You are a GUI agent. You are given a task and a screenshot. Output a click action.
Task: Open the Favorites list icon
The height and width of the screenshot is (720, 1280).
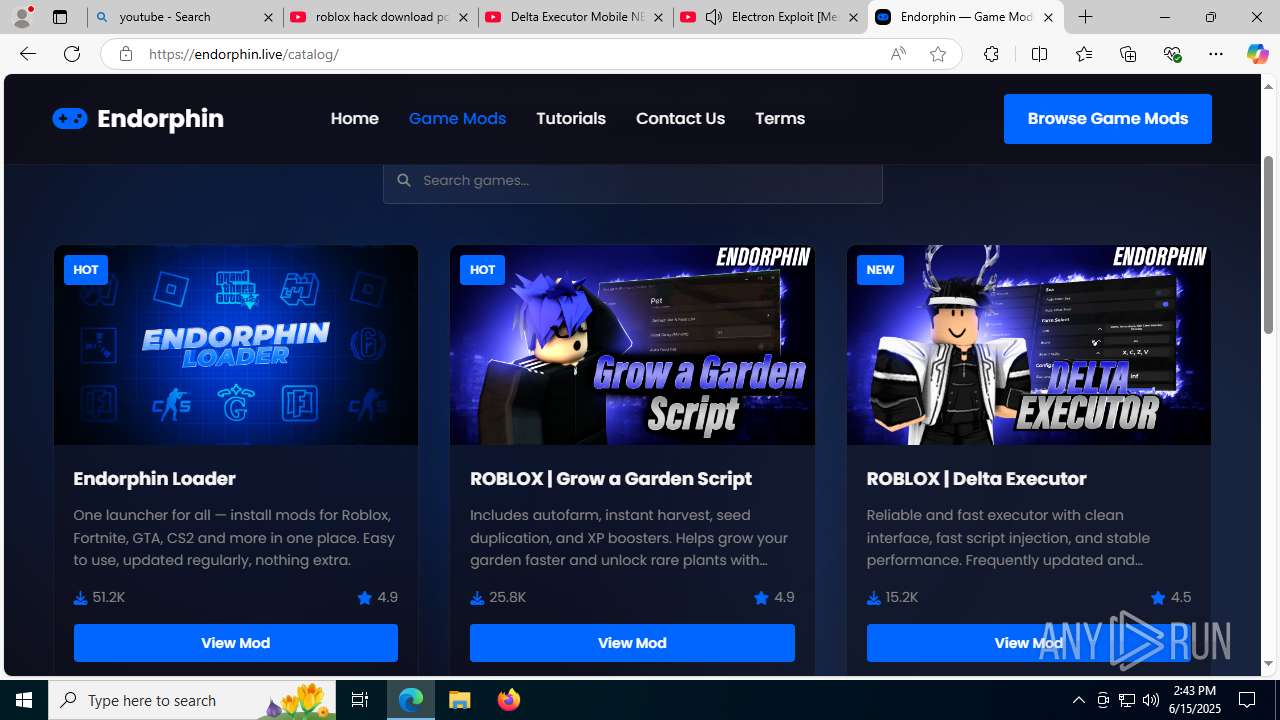tap(1084, 54)
